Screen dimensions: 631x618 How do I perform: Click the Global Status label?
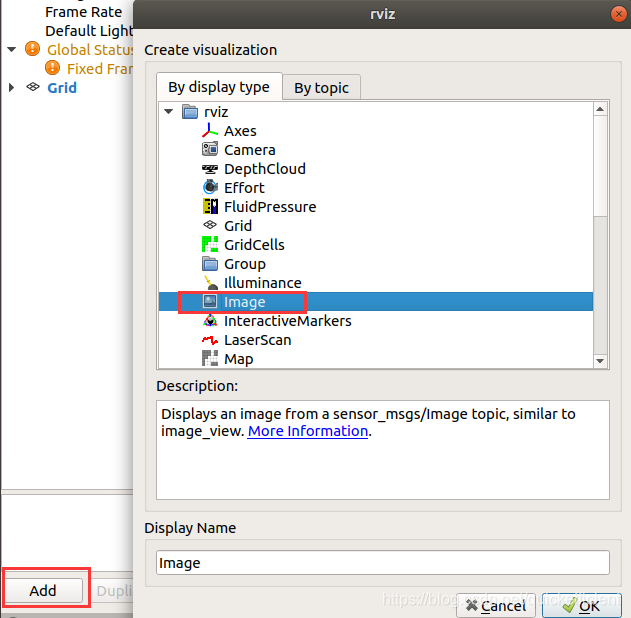click(x=90, y=50)
